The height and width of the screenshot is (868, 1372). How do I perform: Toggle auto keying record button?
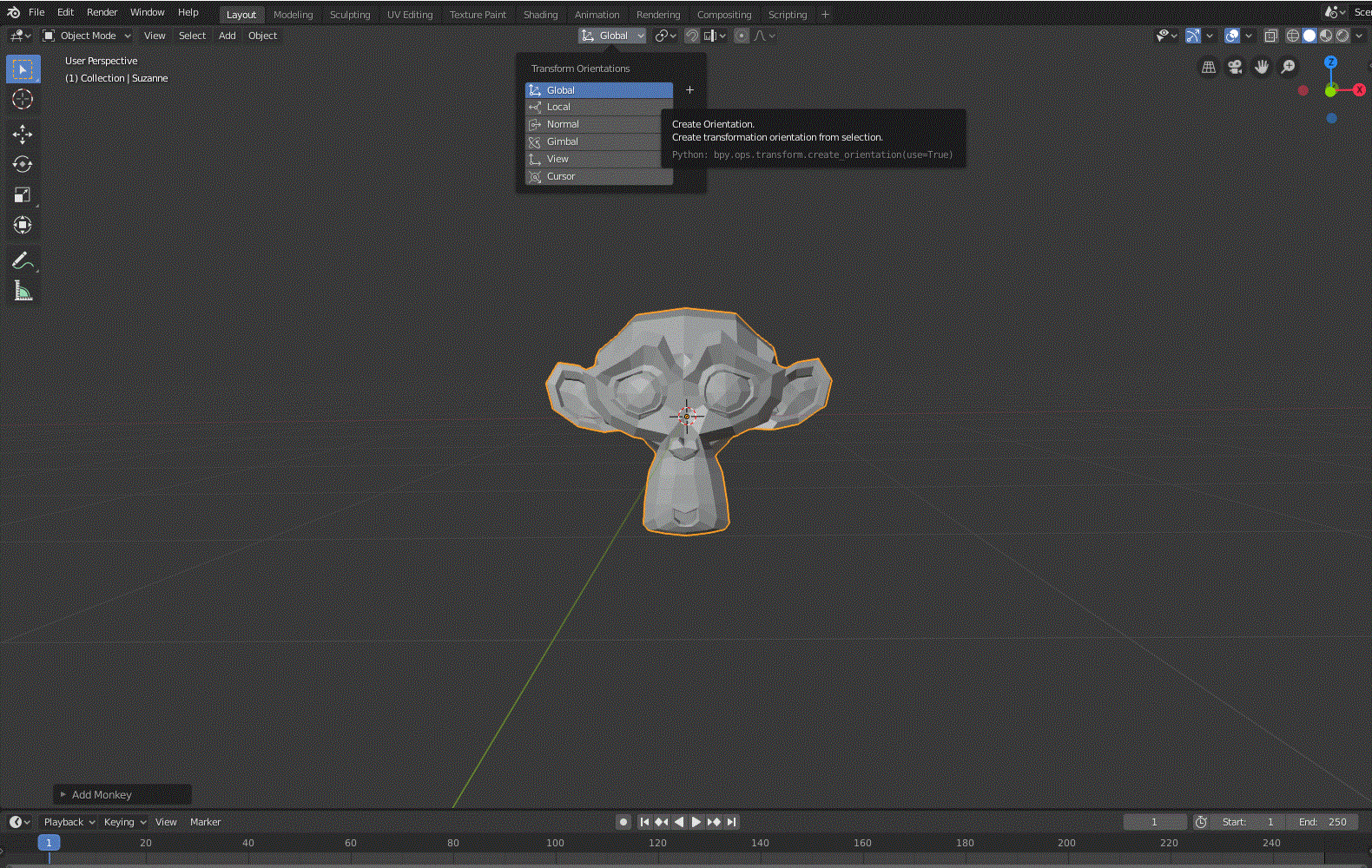[623, 822]
